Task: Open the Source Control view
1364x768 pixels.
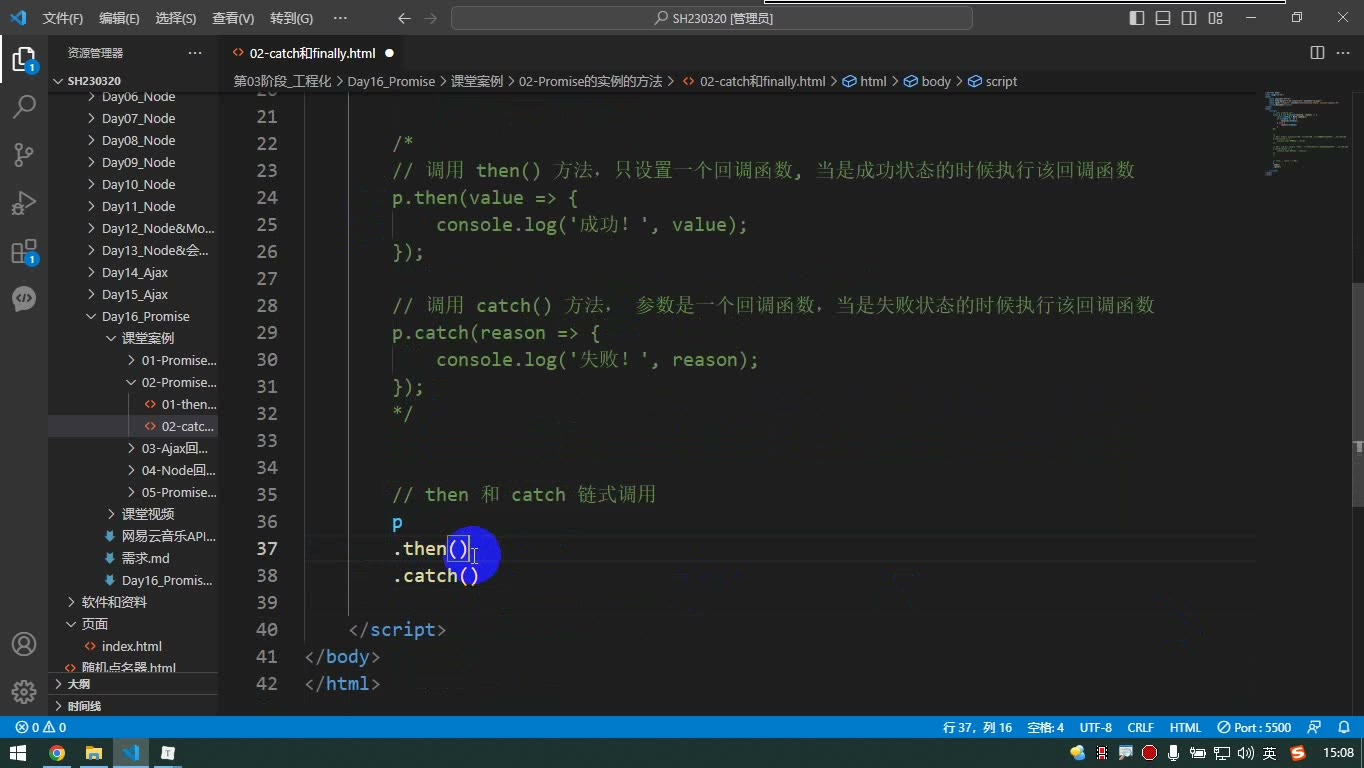Action: [x=24, y=155]
